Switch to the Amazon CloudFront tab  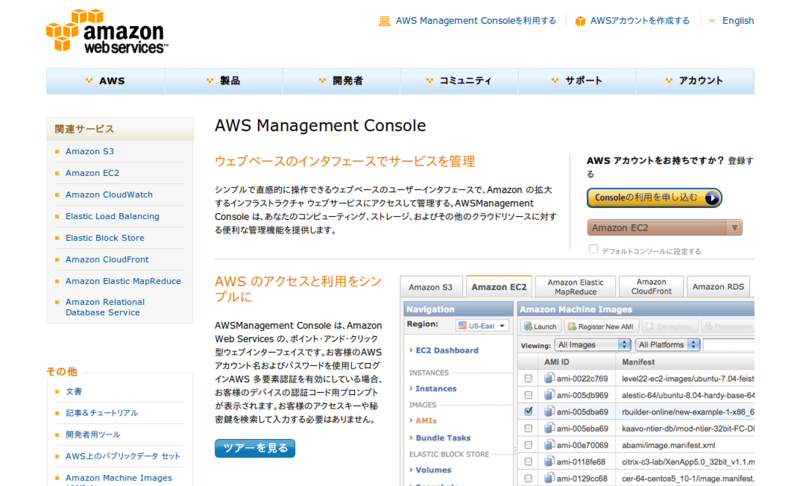(x=651, y=287)
